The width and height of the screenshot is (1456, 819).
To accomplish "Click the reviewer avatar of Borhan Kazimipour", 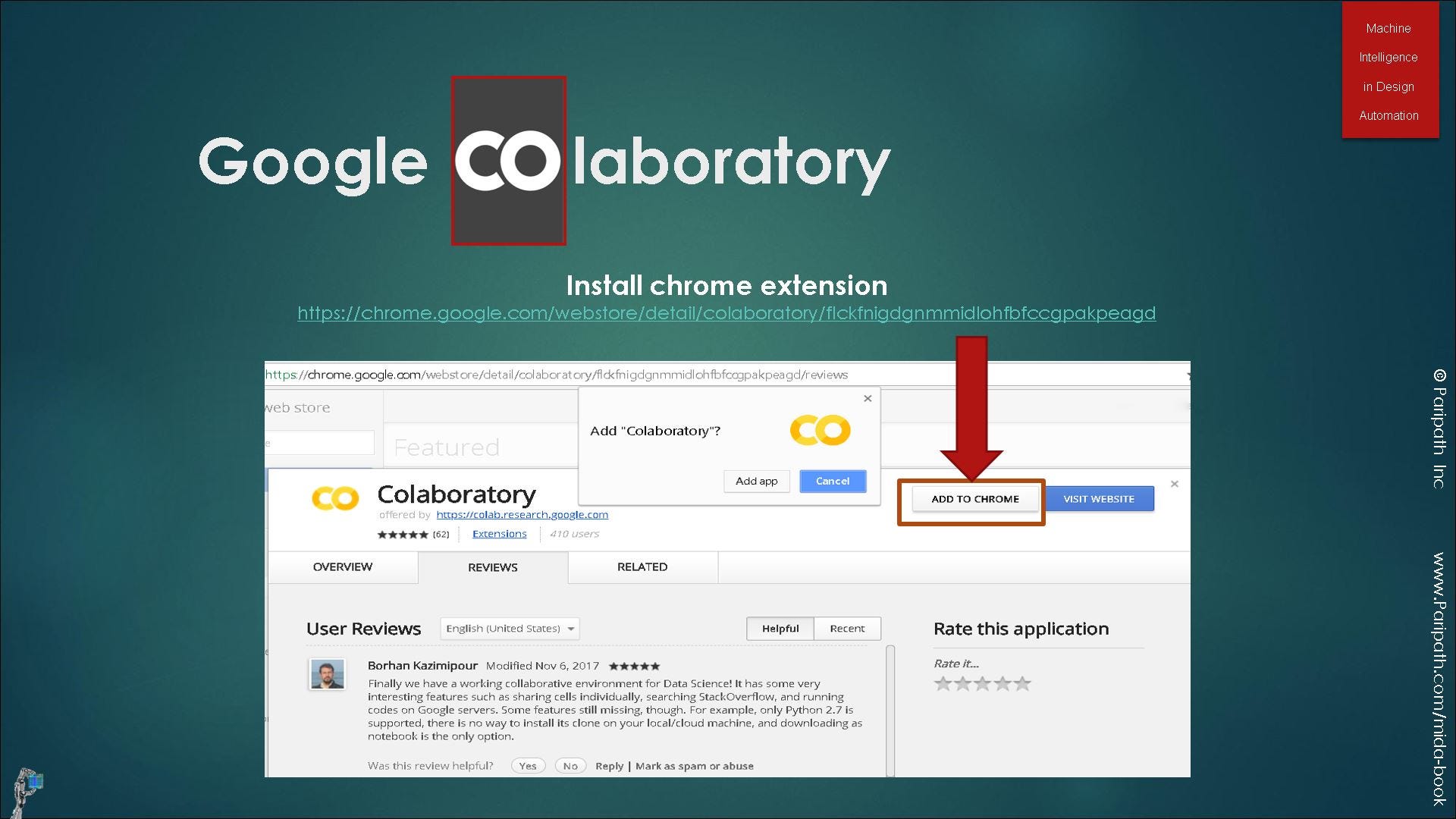I will pyautogui.click(x=327, y=673).
